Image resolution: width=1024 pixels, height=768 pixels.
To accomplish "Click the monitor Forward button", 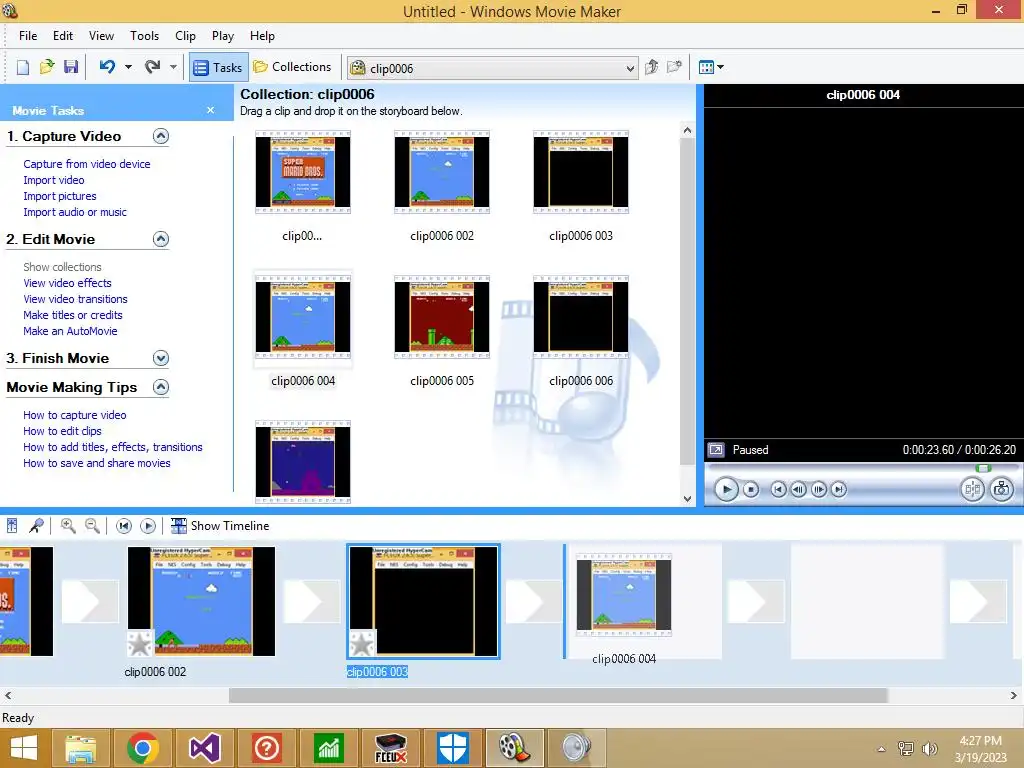I will click(839, 489).
